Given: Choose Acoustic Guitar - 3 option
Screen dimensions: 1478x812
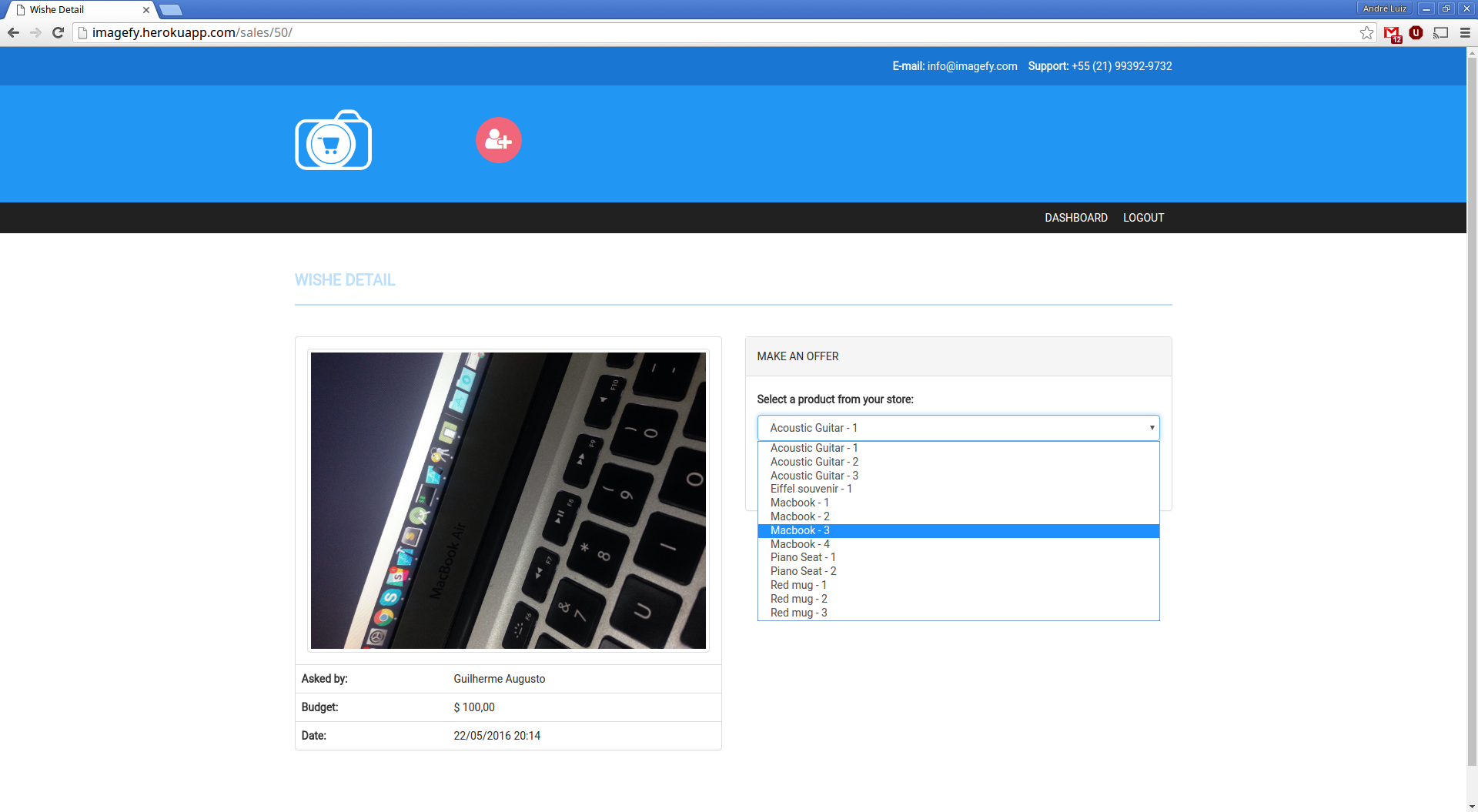Looking at the screenshot, I should (958, 476).
